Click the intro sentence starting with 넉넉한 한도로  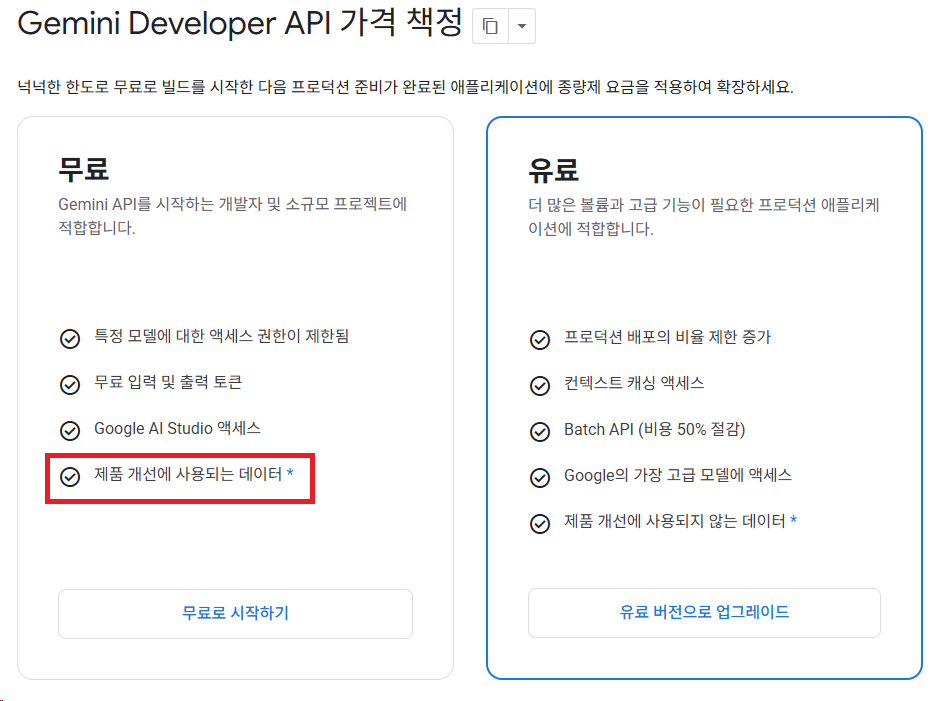405,87
